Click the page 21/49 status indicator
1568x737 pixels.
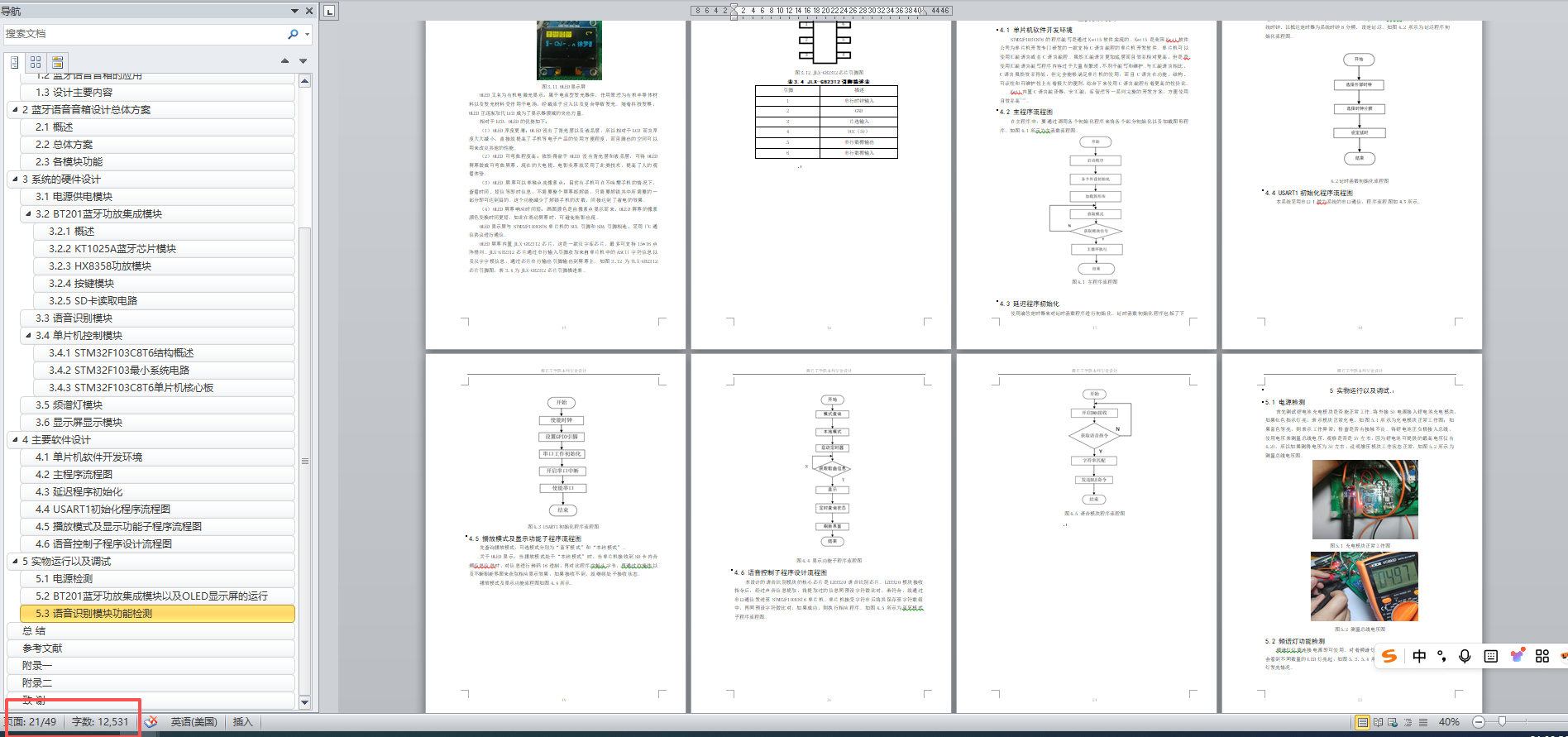tap(31, 722)
